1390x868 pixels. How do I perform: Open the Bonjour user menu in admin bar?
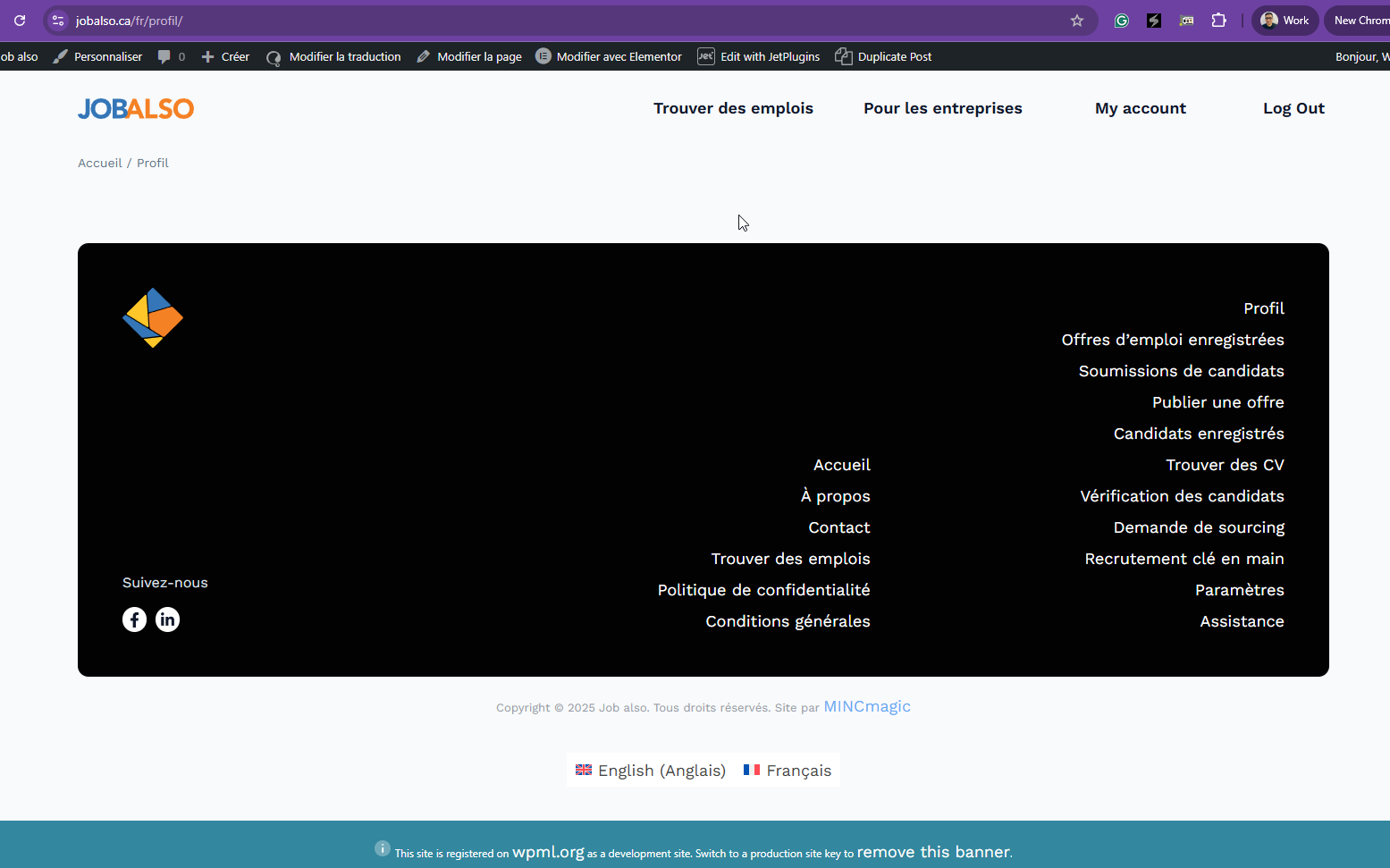(1362, 56)
